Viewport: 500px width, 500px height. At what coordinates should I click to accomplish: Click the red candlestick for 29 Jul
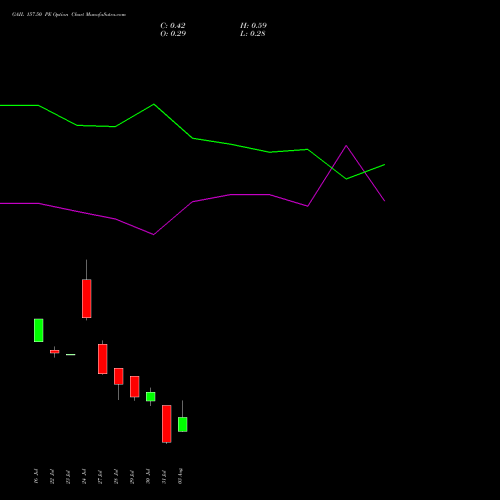pyautogui.click(x=135, y=387)
